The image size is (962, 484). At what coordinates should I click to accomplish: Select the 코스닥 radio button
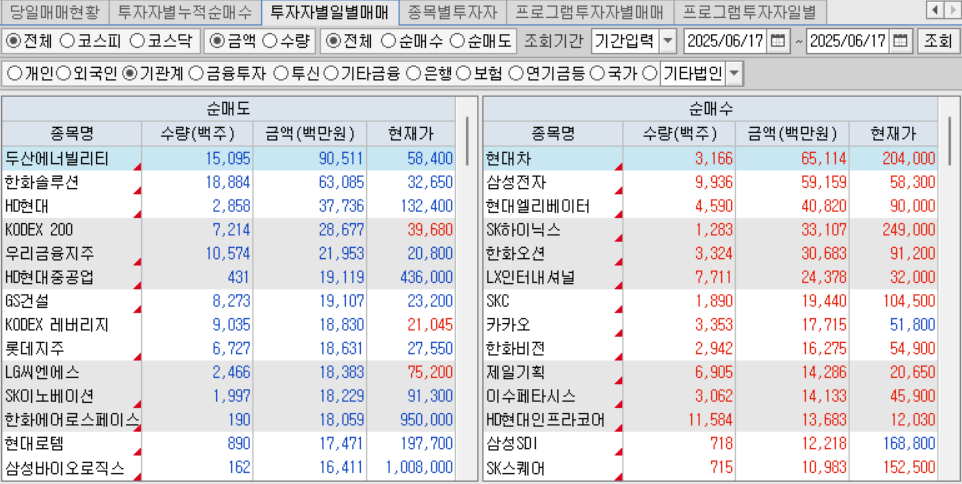(x=138, y=41)
